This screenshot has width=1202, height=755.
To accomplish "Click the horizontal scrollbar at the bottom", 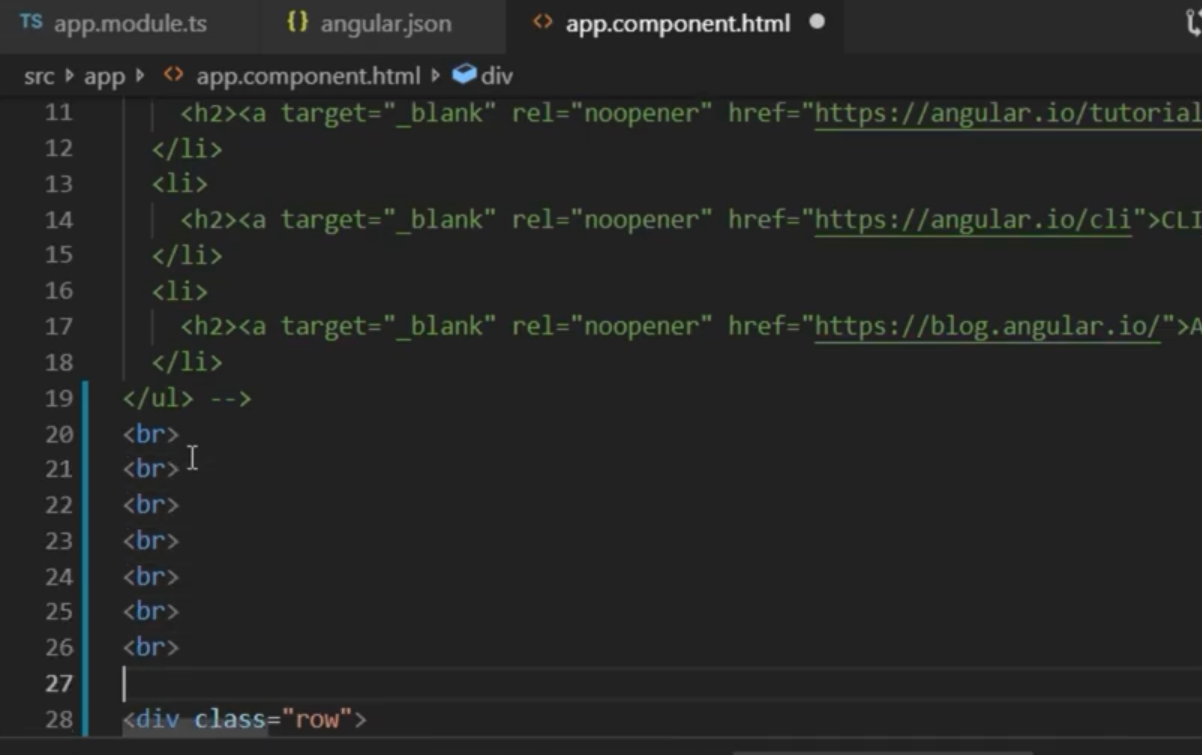I will tap(967, 751).
